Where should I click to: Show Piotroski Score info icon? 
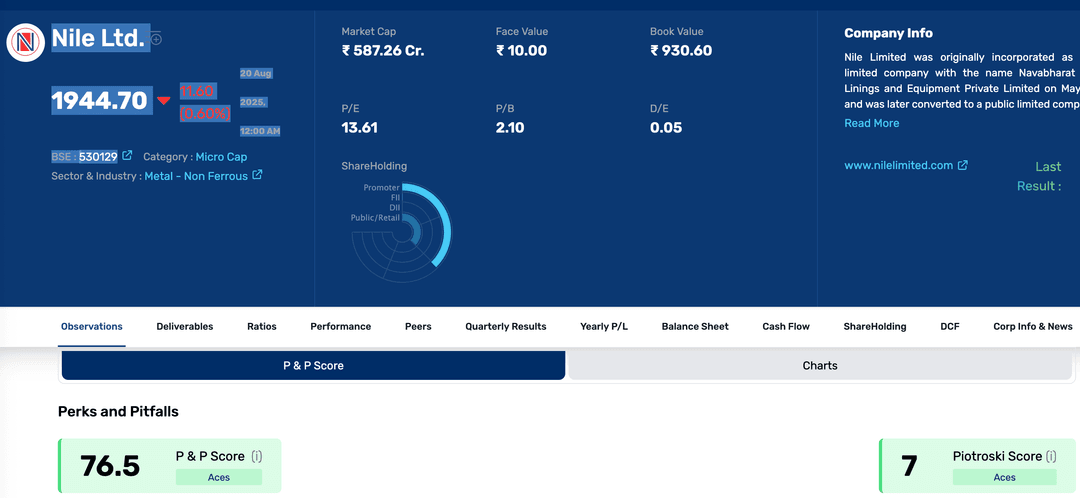[x=1050, y=456]
